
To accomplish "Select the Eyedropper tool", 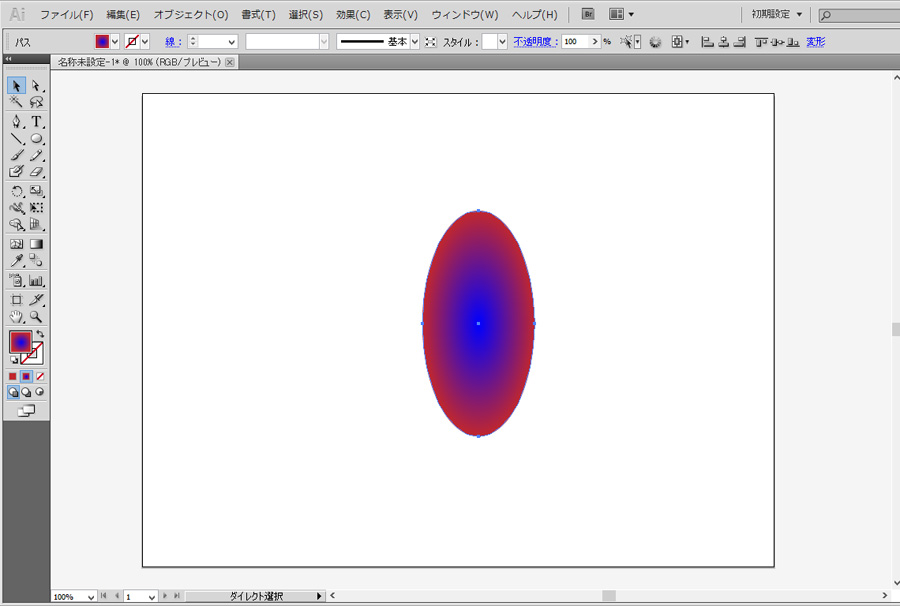I will pos(16,261).
